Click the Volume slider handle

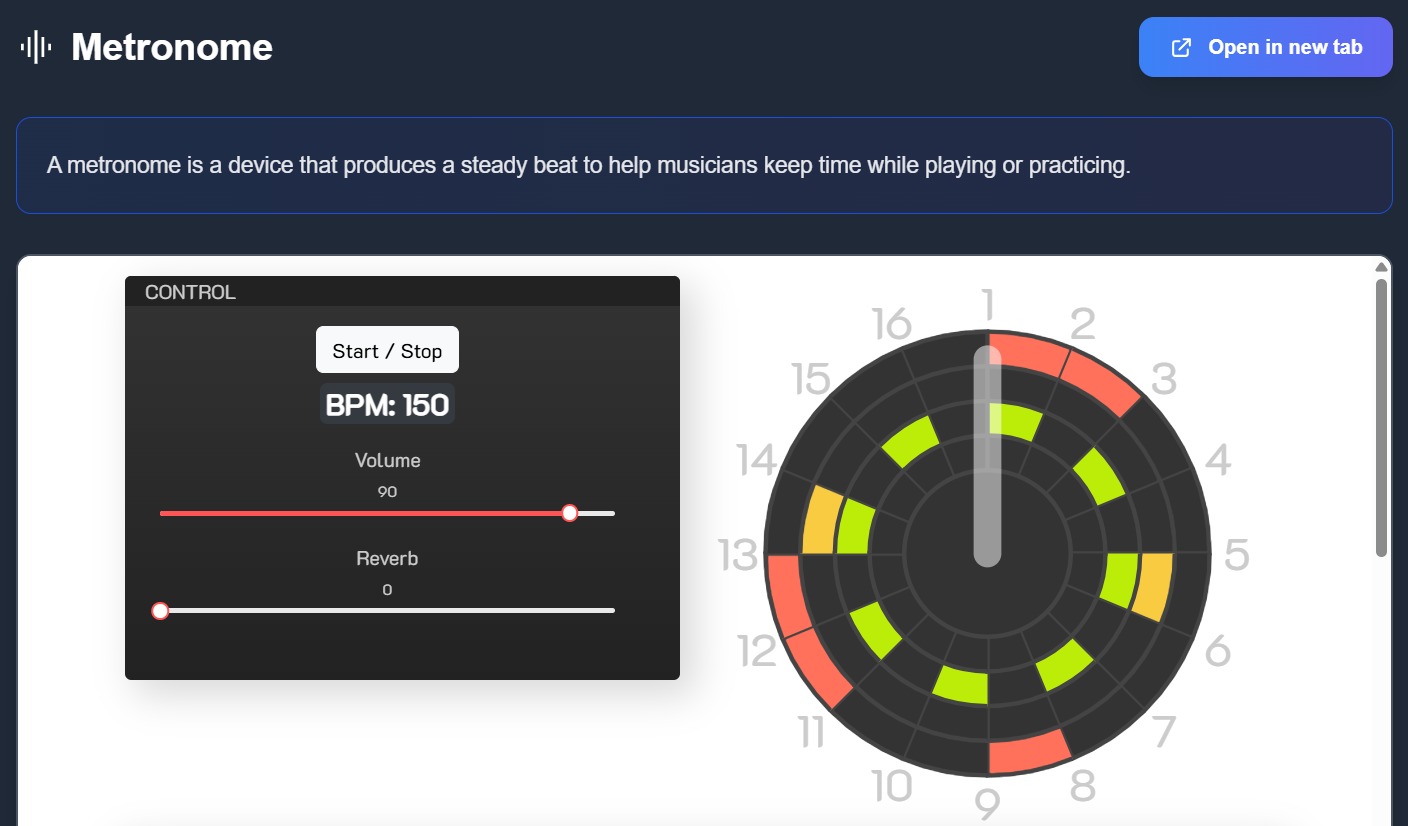coord(570,513)
